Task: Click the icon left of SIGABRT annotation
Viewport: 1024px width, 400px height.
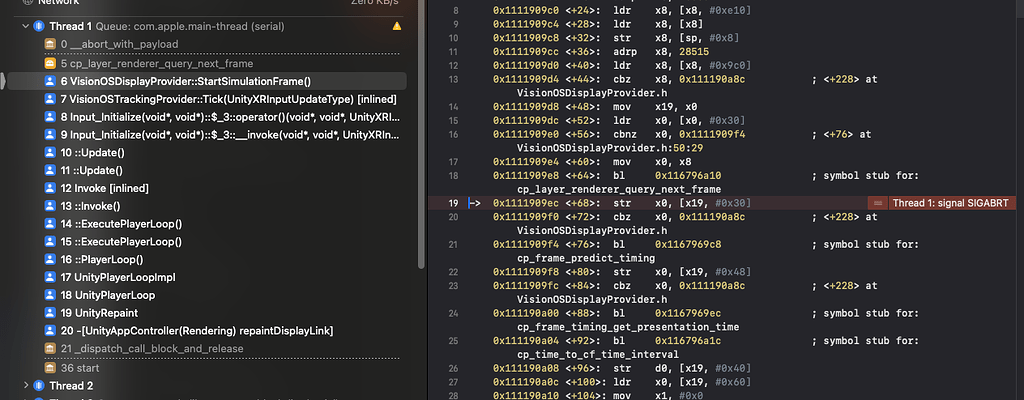Action: point(877,203)
